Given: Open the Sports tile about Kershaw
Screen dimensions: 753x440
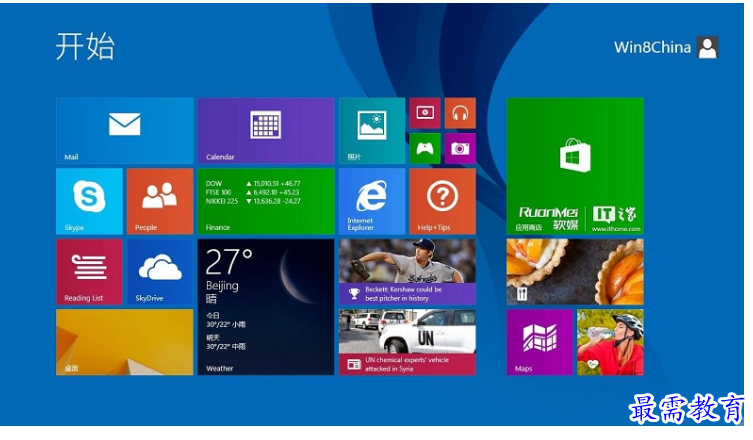Looking at the screenshot, I should point(407,272).
